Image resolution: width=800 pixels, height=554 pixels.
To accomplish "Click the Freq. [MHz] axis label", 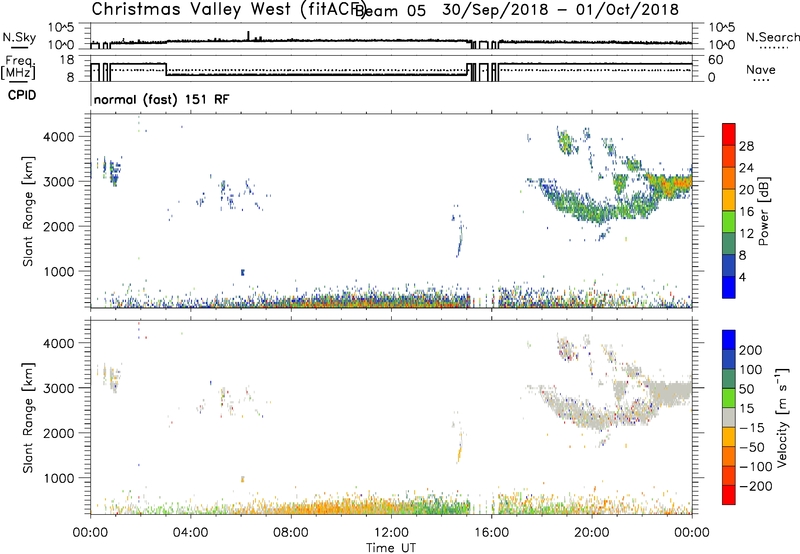I will point(18,67).
